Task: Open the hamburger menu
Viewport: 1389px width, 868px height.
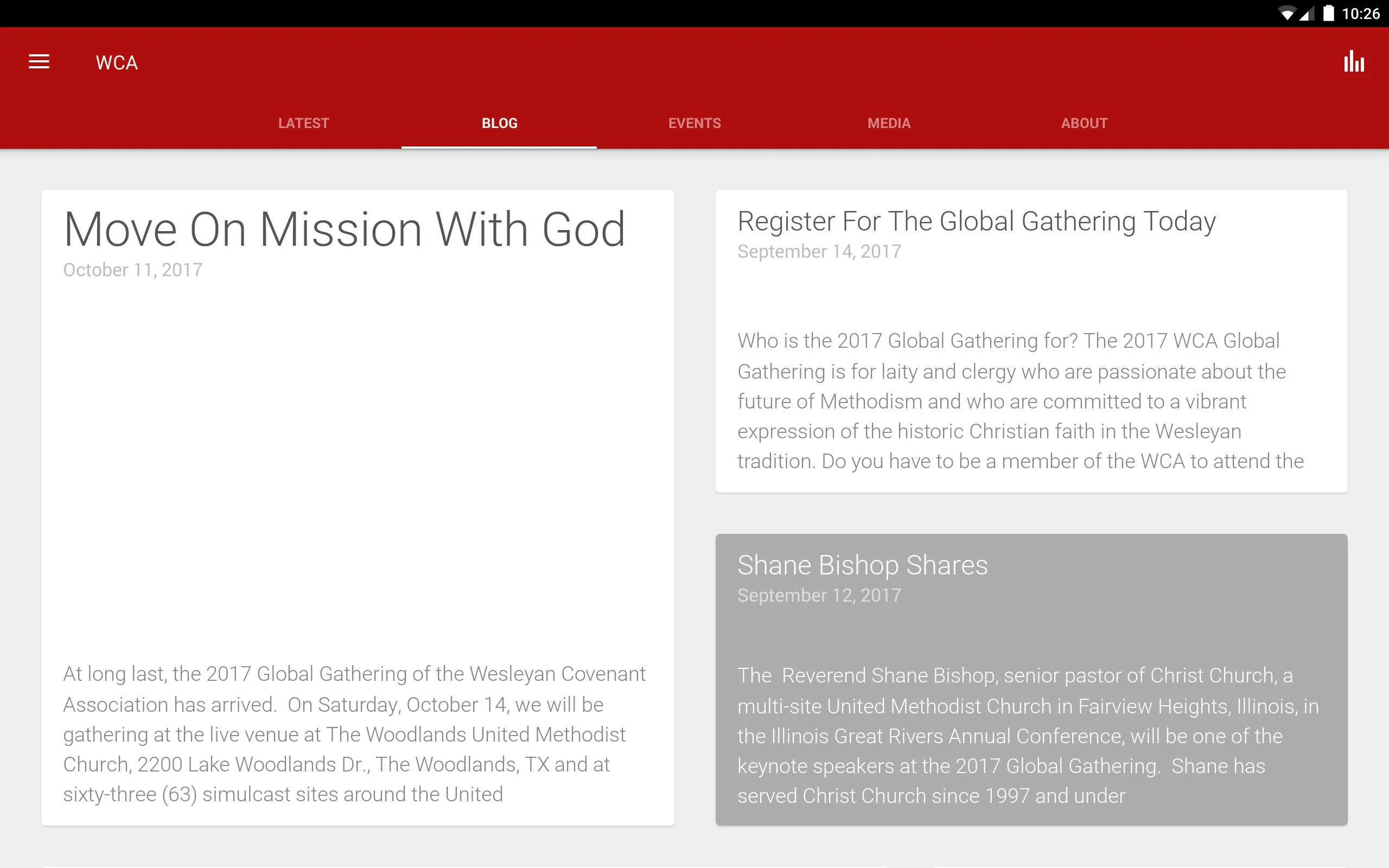Action: 38,61
